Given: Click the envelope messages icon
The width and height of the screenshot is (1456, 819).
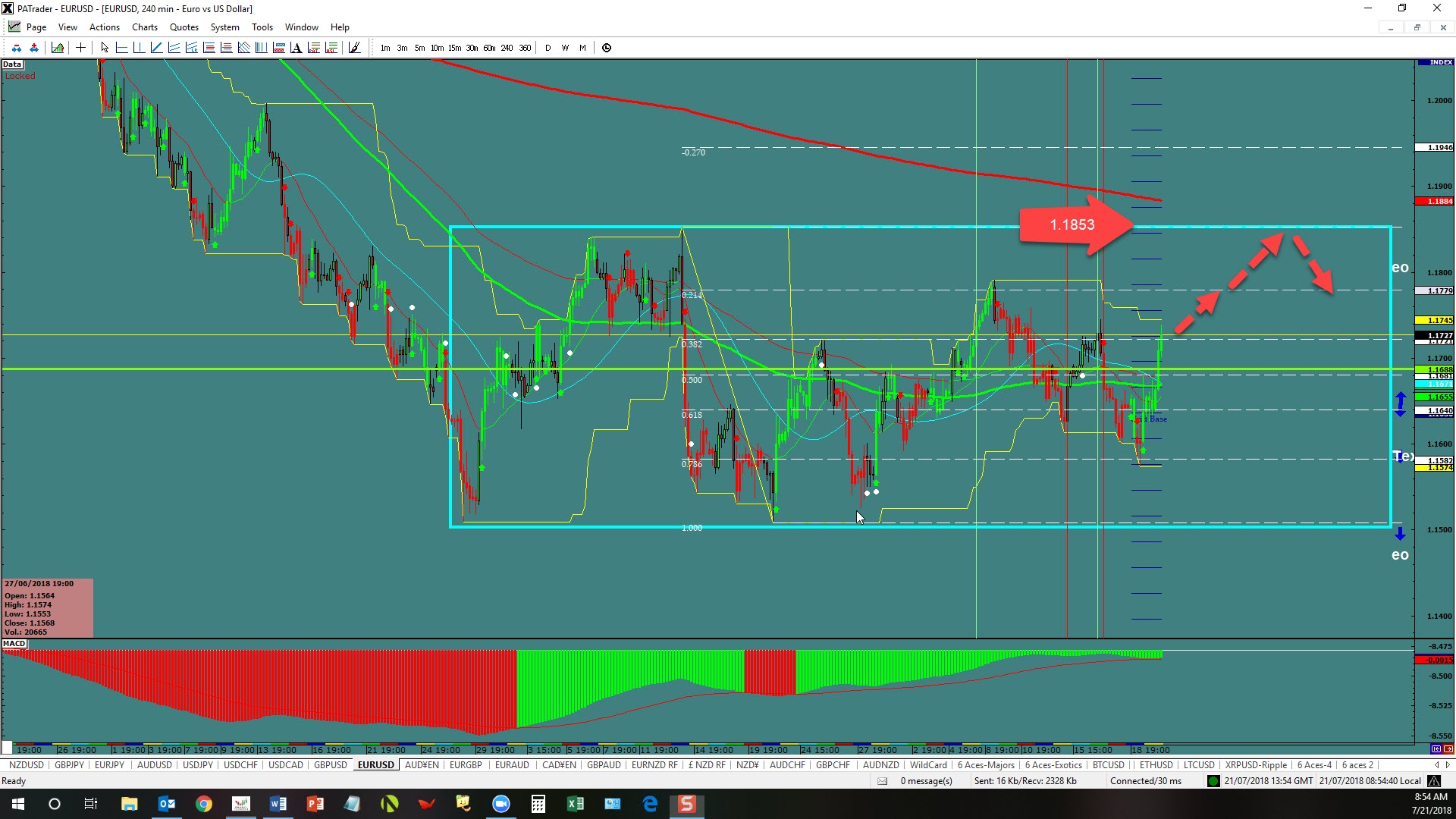Looking at the screenshot, I should pyautogui.click(x=882, y=781).
